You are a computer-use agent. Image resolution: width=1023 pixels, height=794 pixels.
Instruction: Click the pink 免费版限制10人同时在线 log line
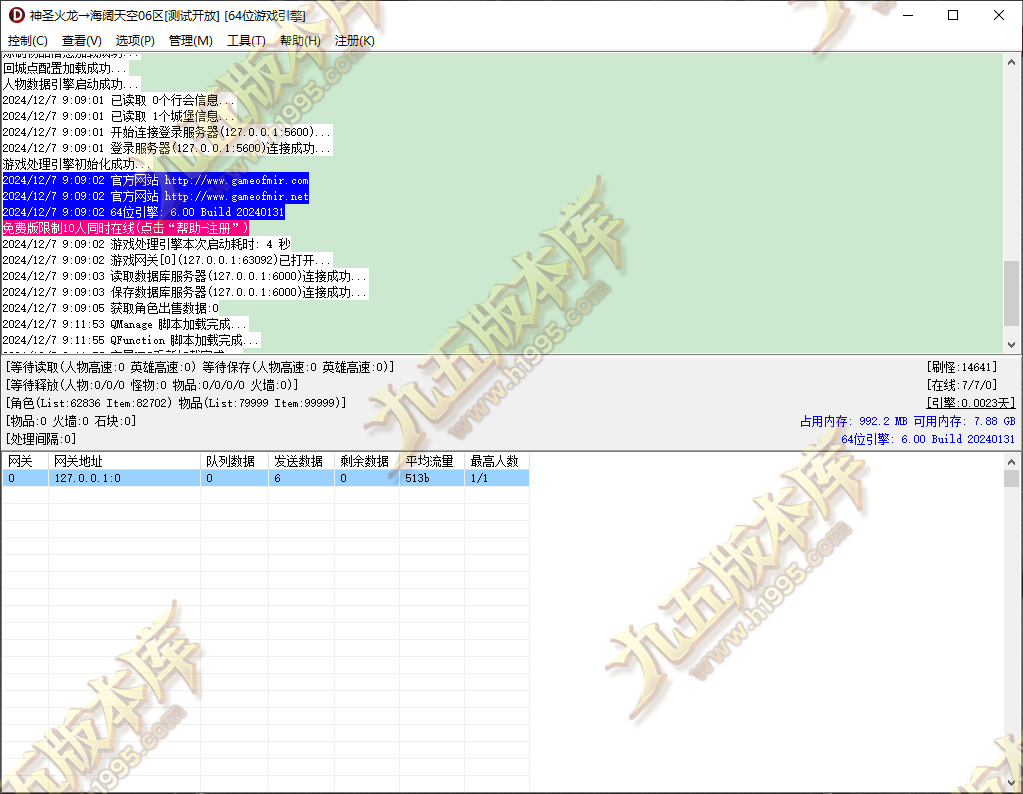click(125, 228)
